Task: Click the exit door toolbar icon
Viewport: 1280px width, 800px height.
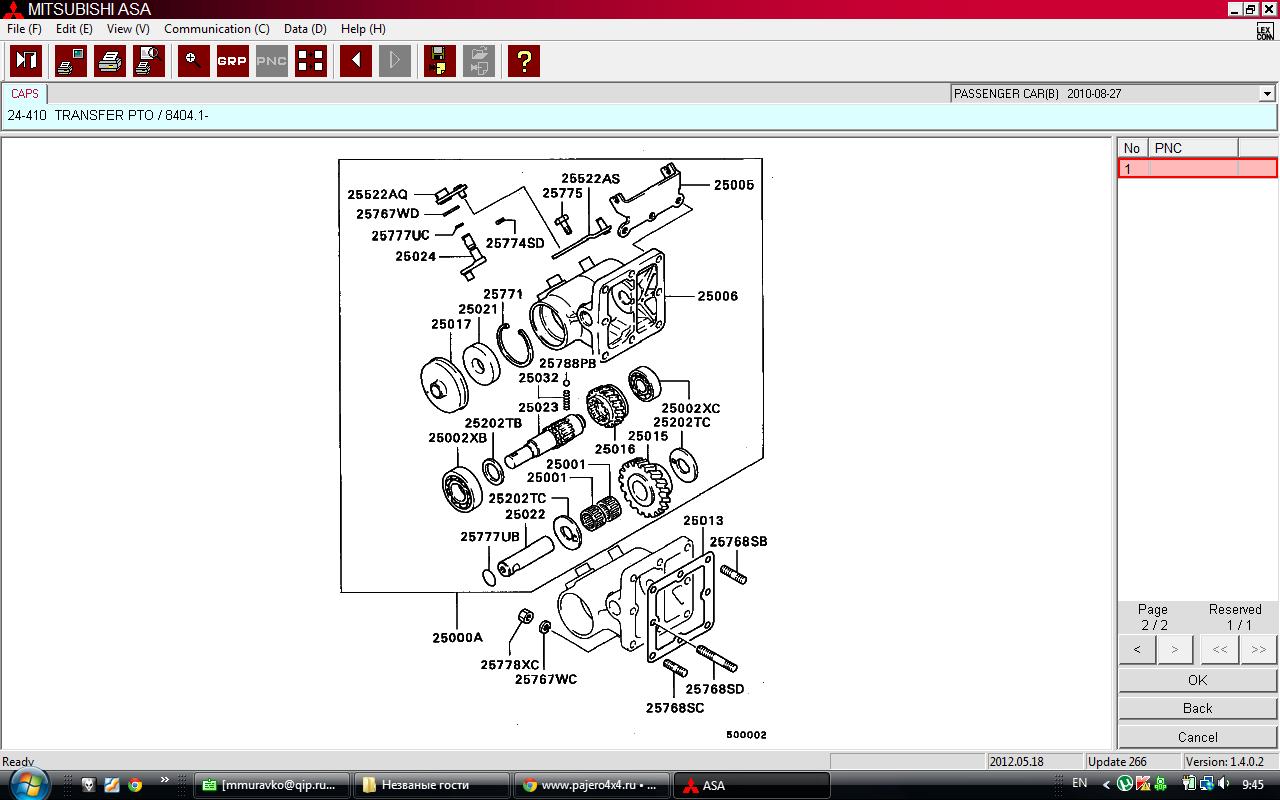Action: point(26,61)
